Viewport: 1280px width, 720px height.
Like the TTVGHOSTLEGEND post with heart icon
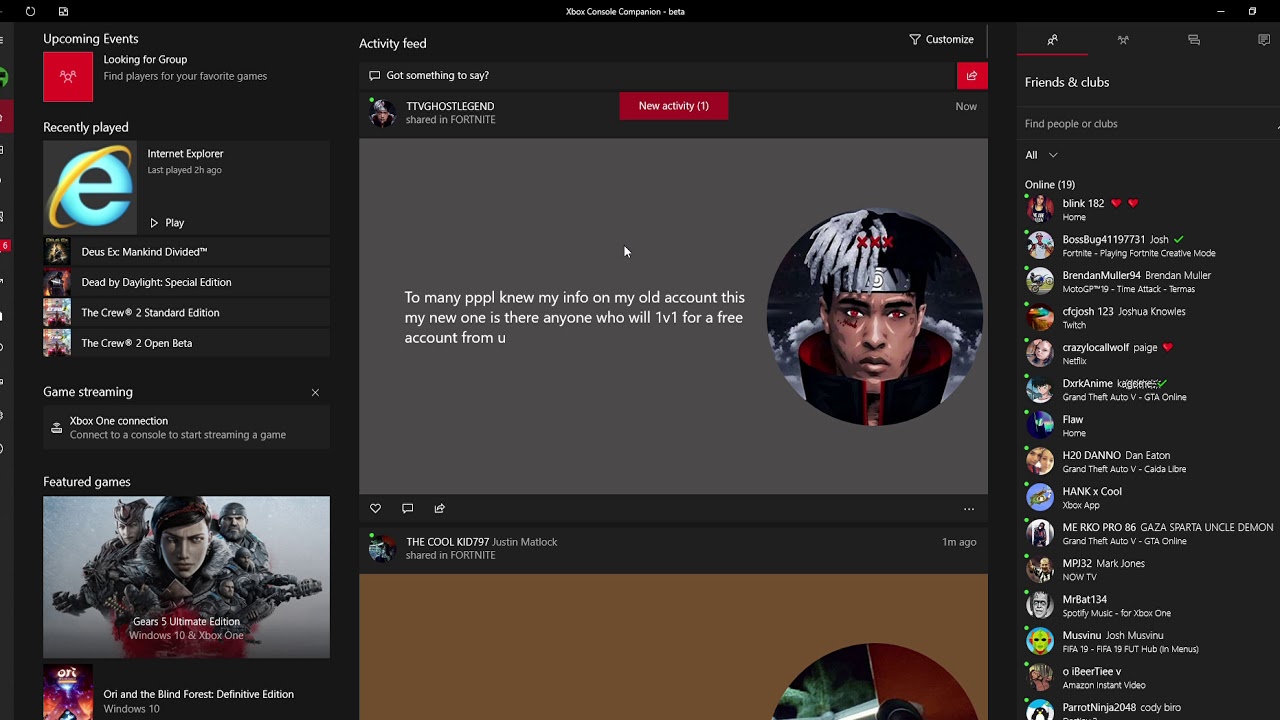[375, 509]
